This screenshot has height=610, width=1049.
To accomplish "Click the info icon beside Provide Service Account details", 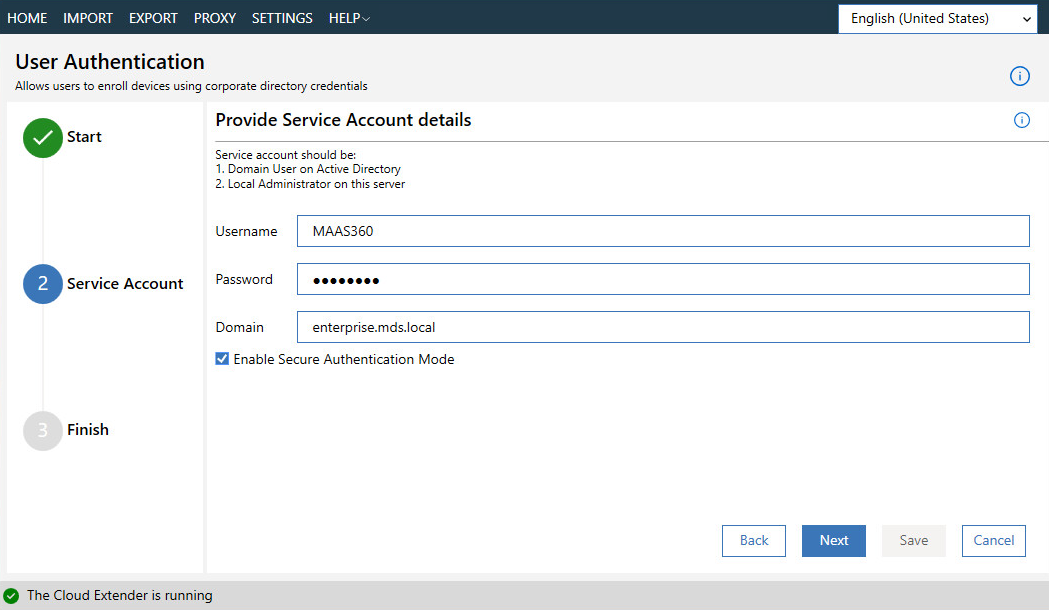I will (1021, 120).
